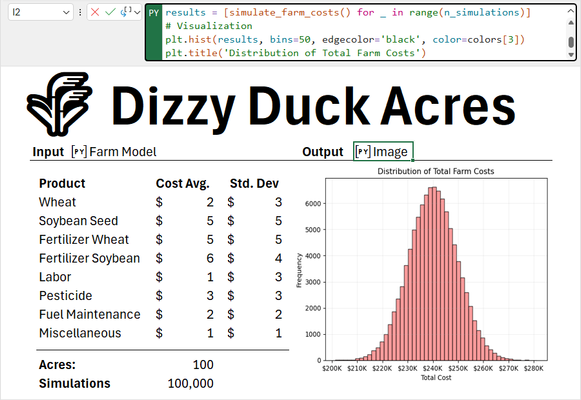The height and width of the screenshot is (400, 581).
Task: Select the Simulations value 100,000
Action: pos(190,383)
